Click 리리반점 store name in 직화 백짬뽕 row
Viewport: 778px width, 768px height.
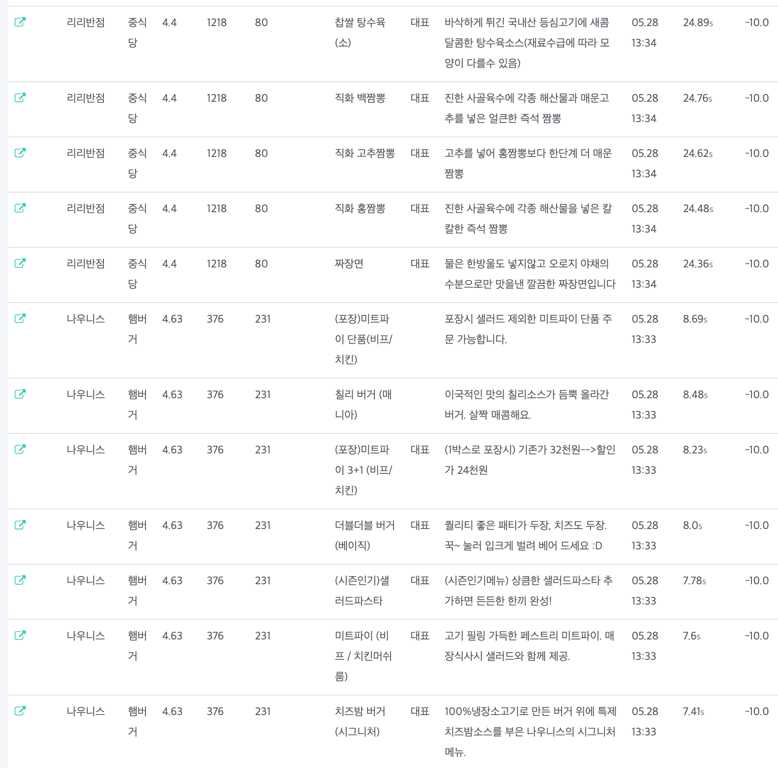coord(86,98)
